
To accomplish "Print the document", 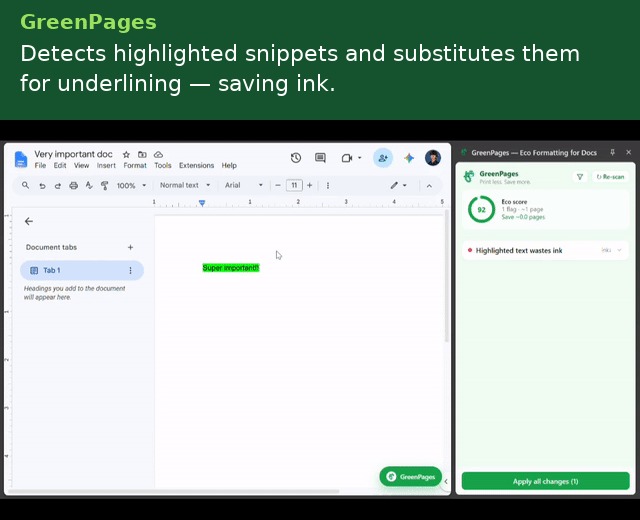I will 73,186.
